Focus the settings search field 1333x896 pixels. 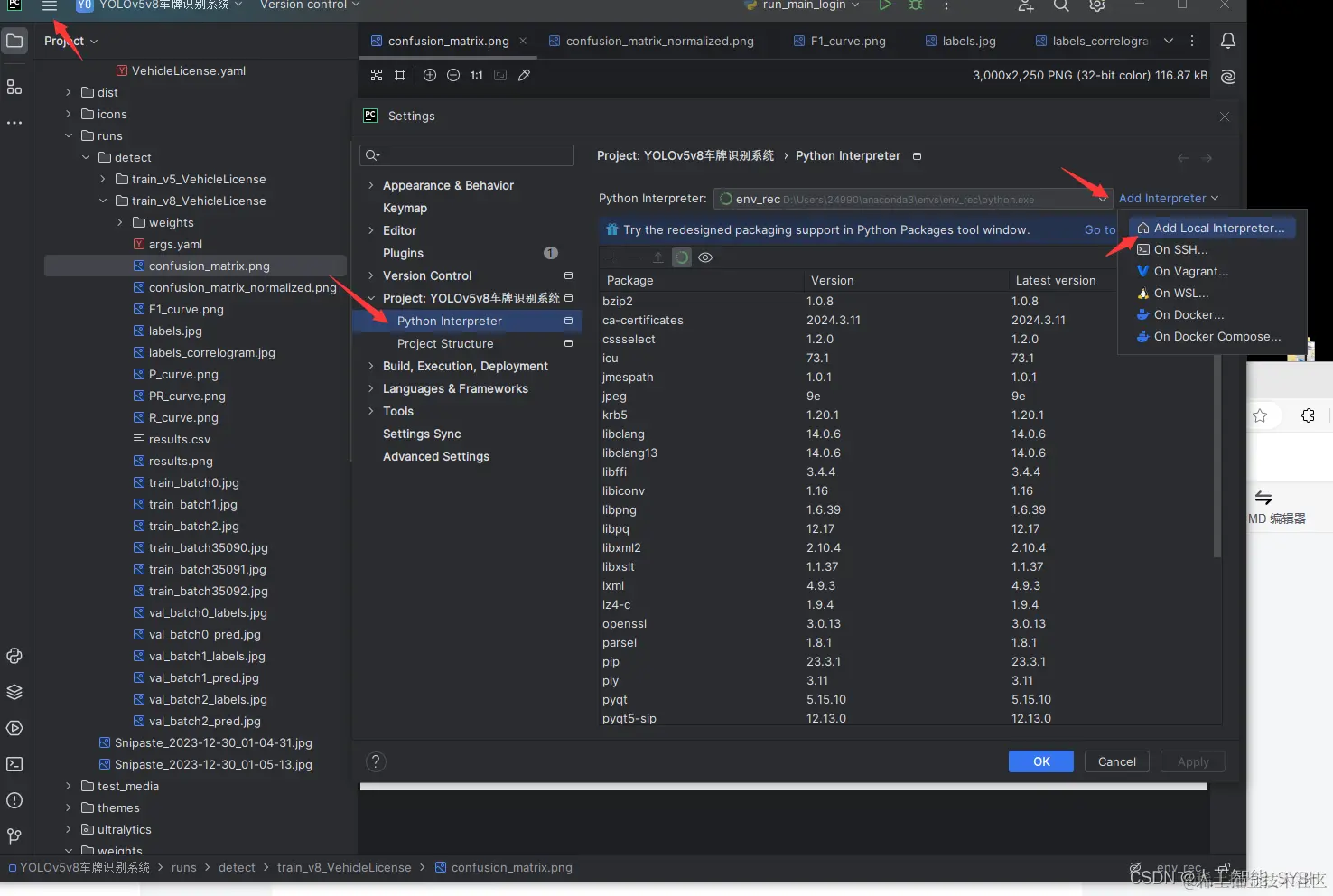[467, 155]
